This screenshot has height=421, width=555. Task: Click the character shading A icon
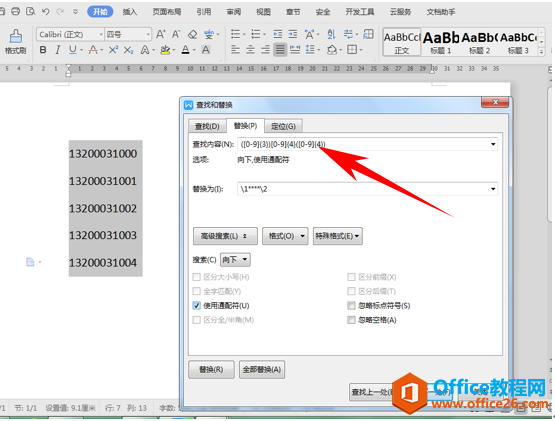coord(206,50)
